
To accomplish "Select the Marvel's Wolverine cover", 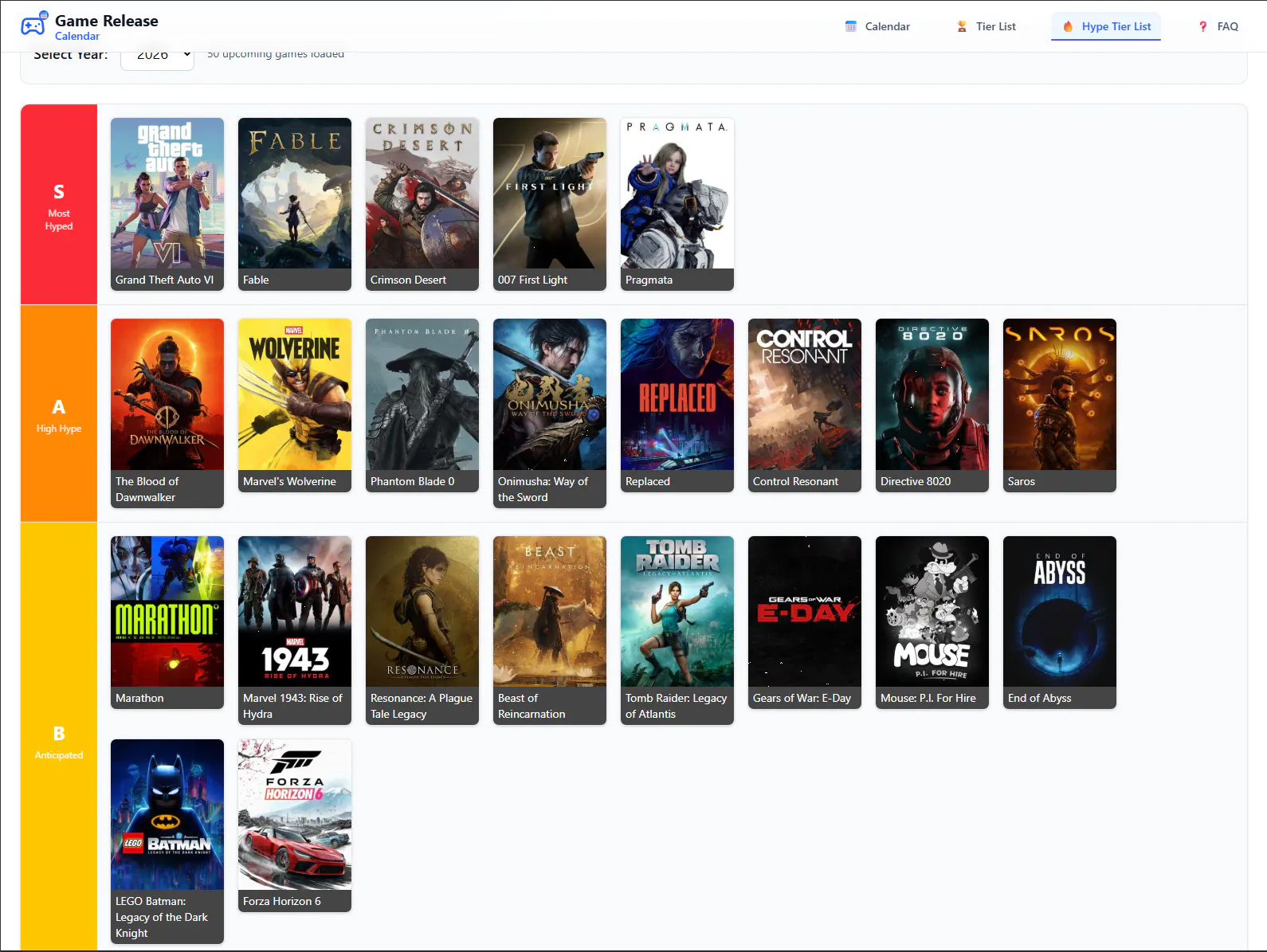I will pos(295,394).
